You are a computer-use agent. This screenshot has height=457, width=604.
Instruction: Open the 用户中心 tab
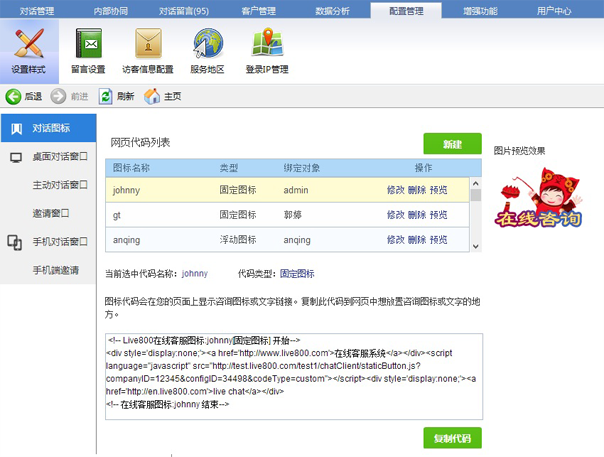point(553,11)
